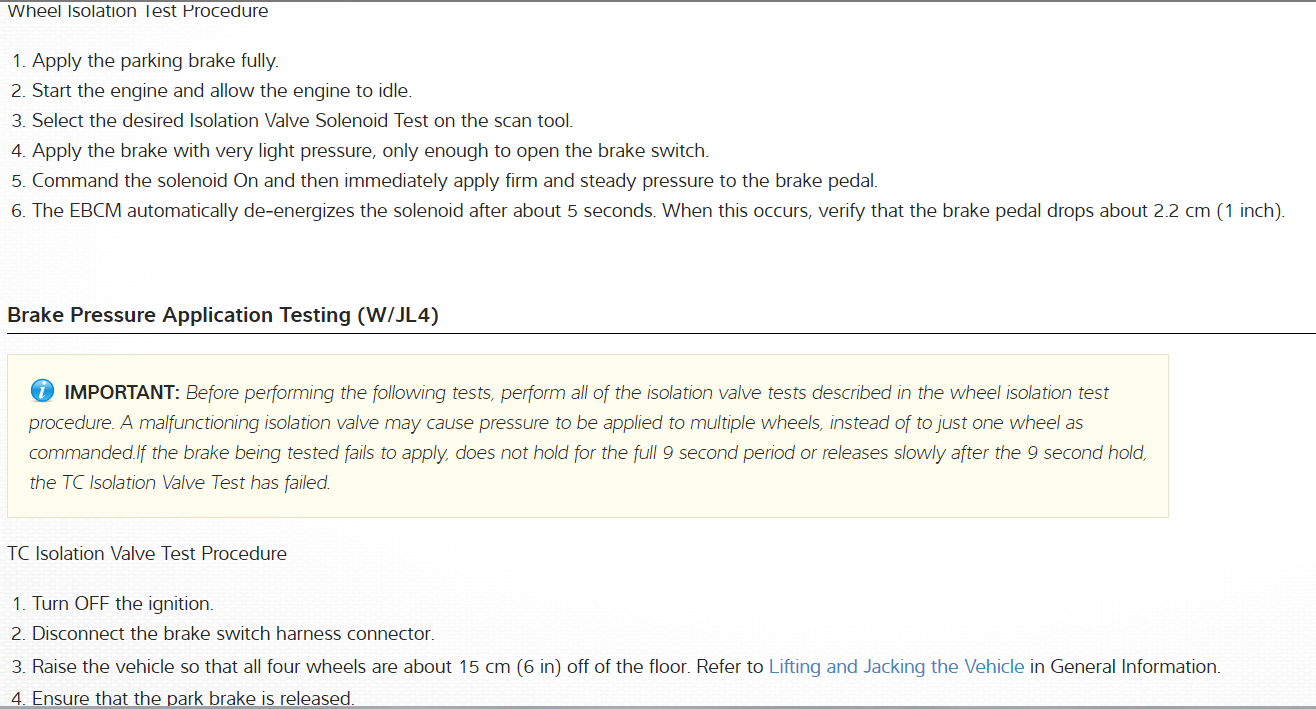Viewport: 1316px width, 709px height.
Task: Click the Brake Pressure Application Testing (W/JL4) heading
Action: (223, 315)
